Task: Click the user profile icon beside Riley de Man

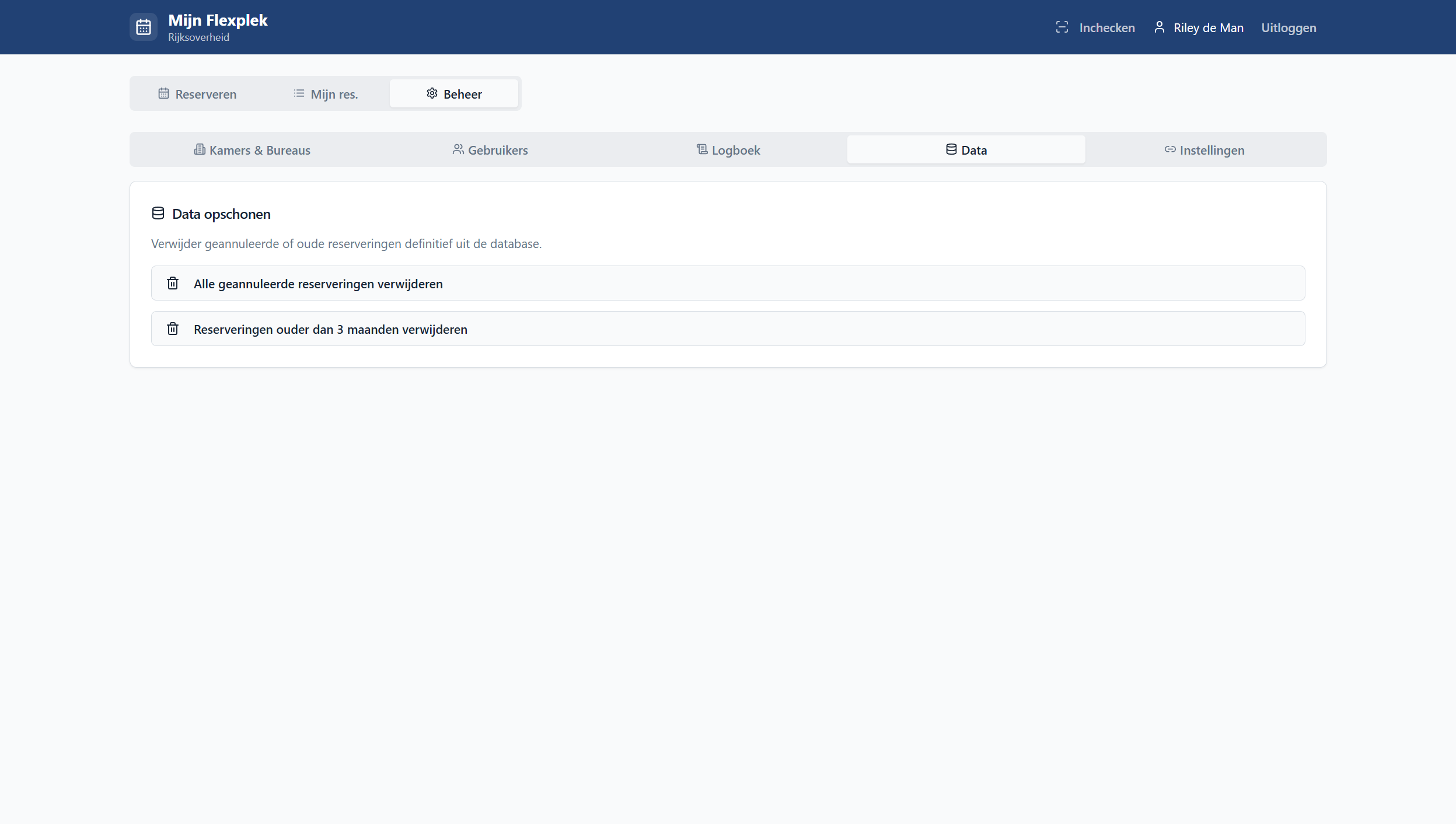Action: click(x=1160, y=27)
